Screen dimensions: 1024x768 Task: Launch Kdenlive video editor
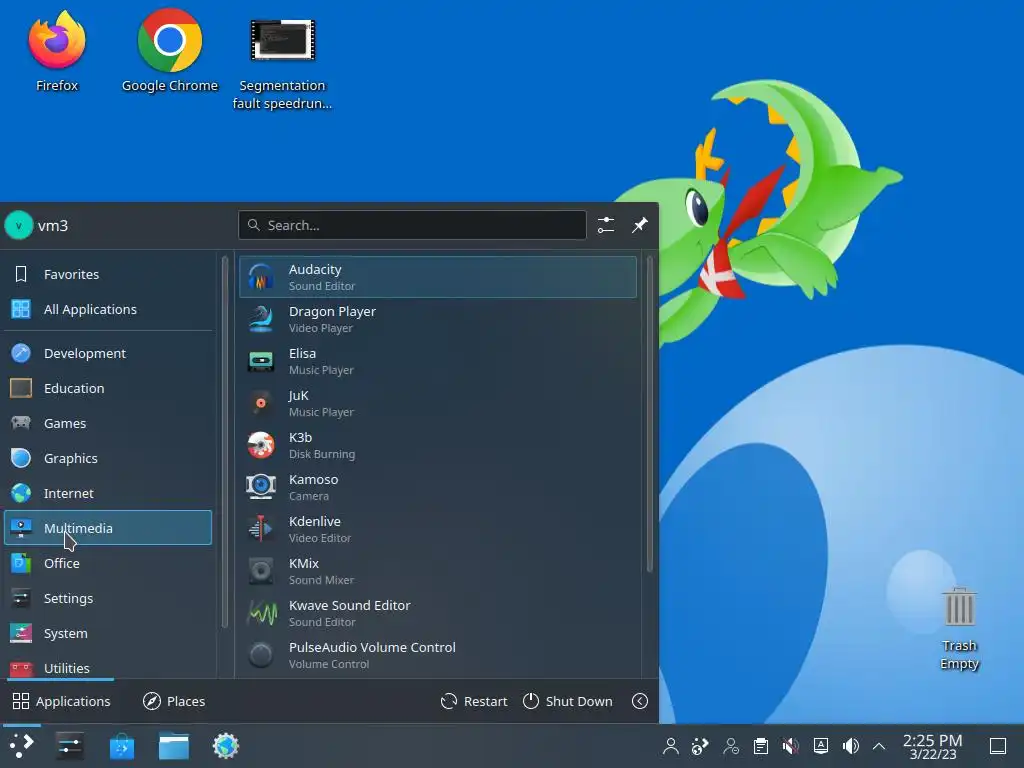coord(438,529)
